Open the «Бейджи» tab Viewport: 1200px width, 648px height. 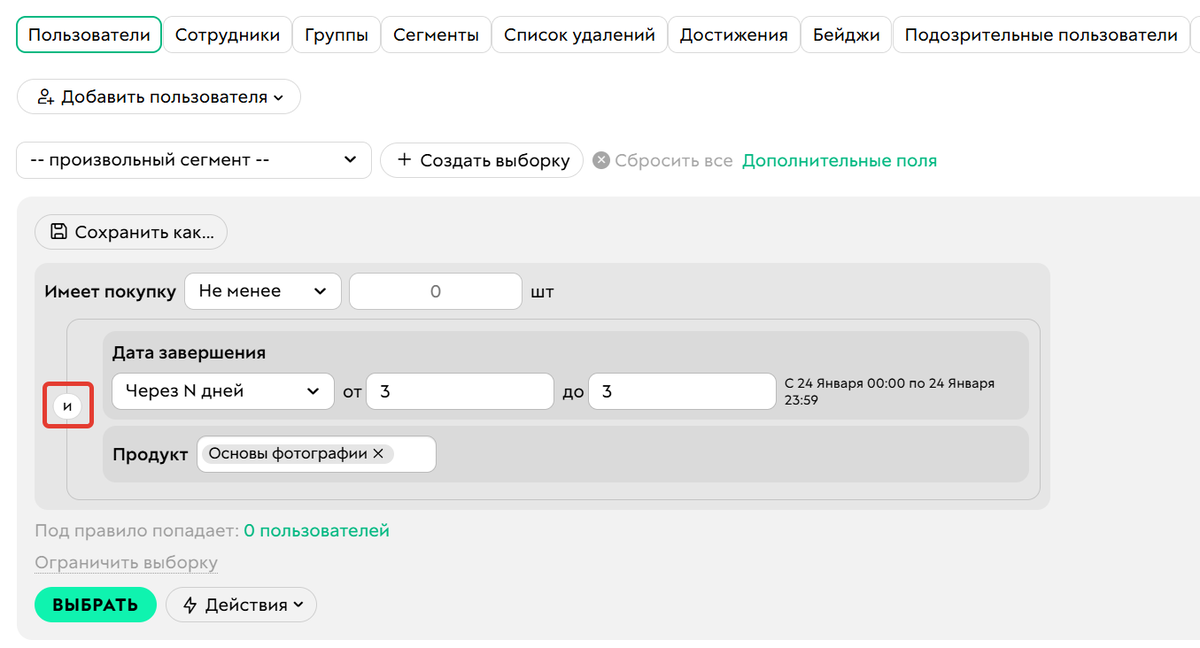tap(846, 33)
